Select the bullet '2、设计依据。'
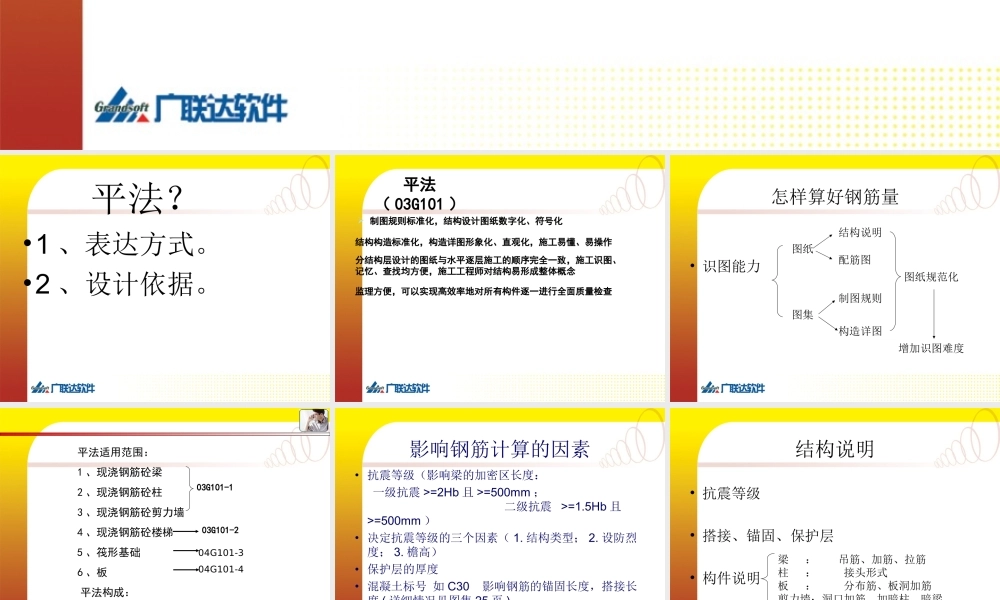This screenshot has height=600, width=1000. pyautogui.click(x=115, y=284)
